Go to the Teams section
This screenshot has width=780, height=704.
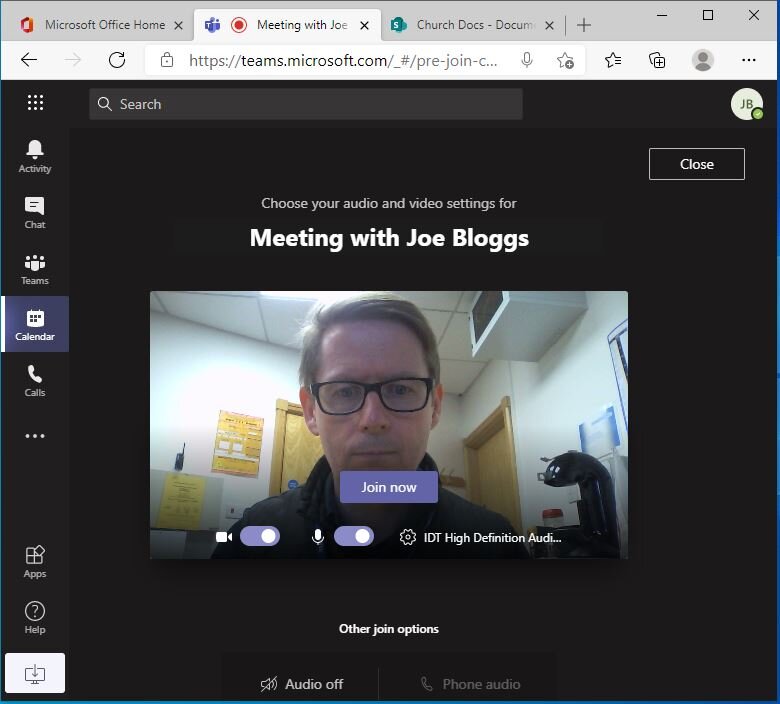click(35, 269)
